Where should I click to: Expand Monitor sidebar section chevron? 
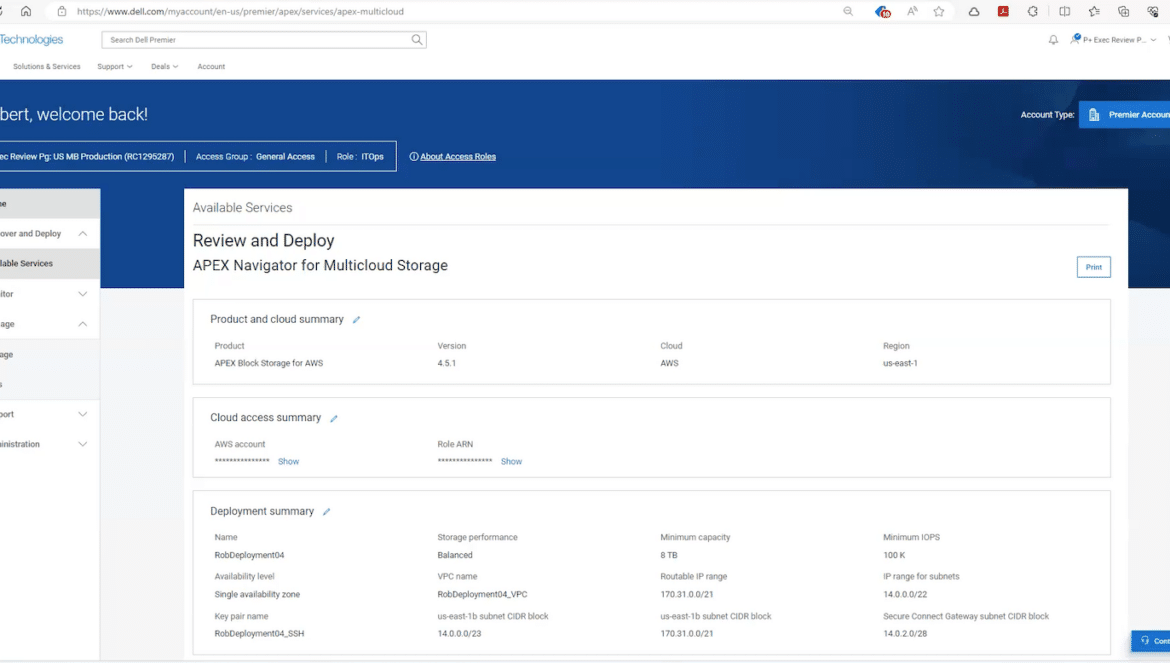(x=83, y=294)
